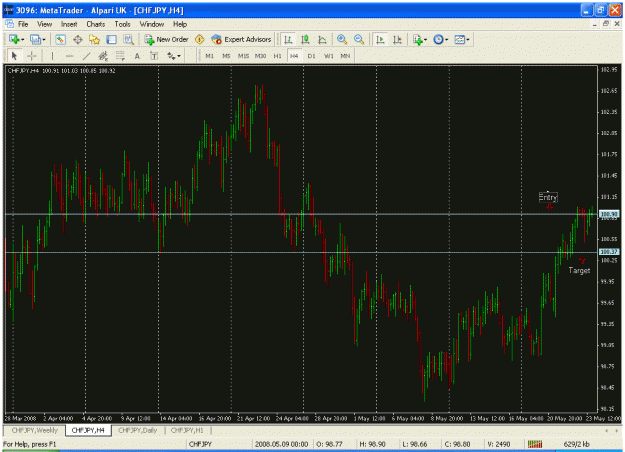Switch to bar chart display
Screen dimensions: 625x452
pos(288,39)
